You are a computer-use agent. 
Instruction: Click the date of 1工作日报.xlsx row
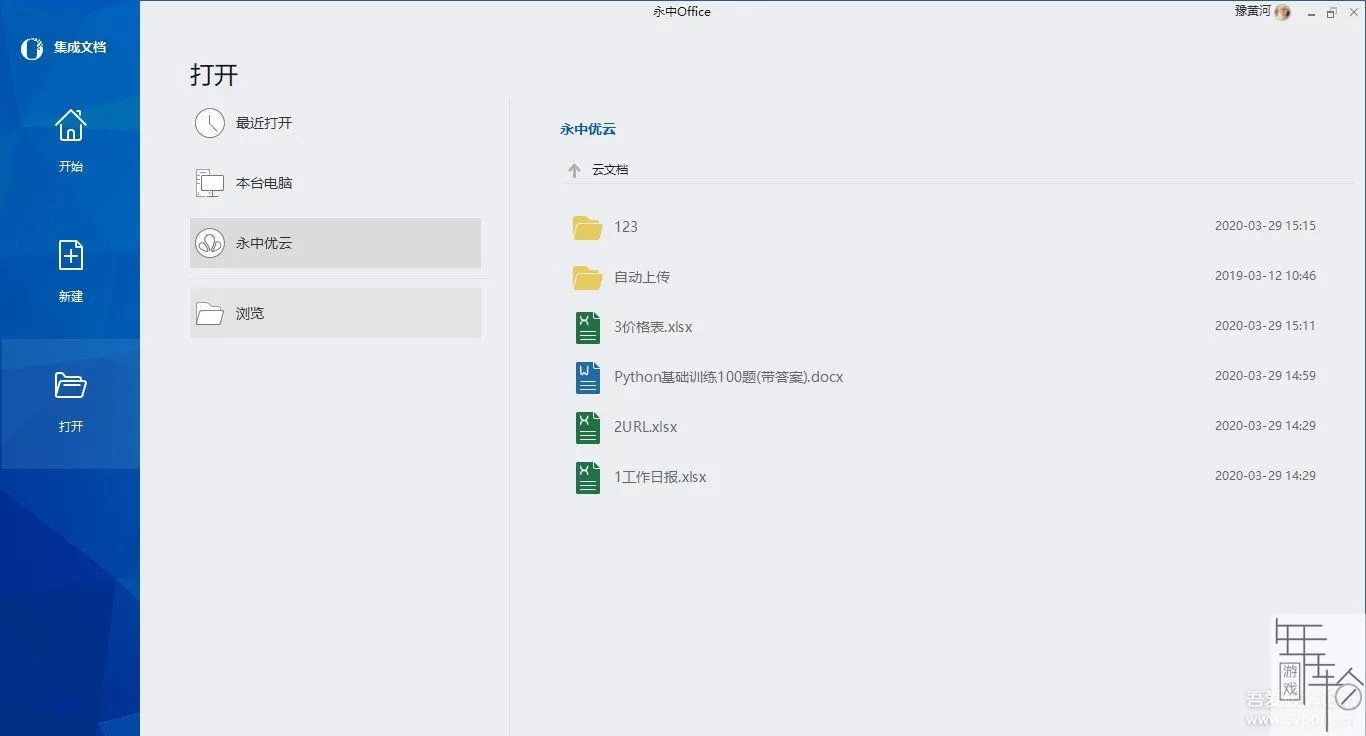click(1265, 476)
